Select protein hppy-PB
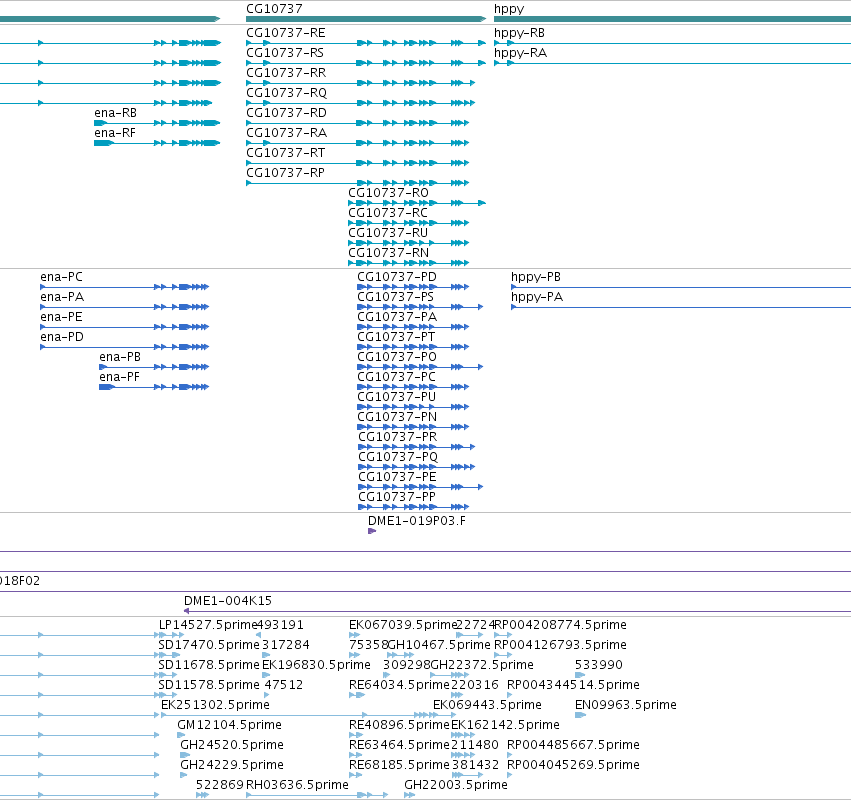This screenshot has width=851, height=800. [536, 277]
